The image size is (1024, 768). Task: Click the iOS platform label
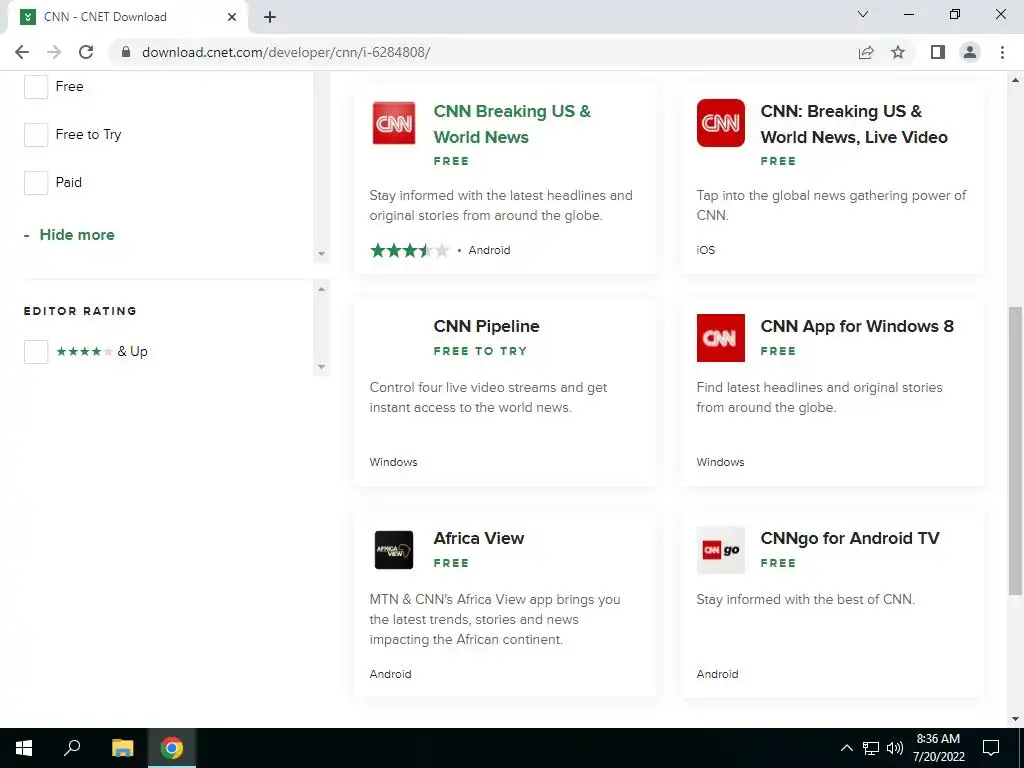706,250
